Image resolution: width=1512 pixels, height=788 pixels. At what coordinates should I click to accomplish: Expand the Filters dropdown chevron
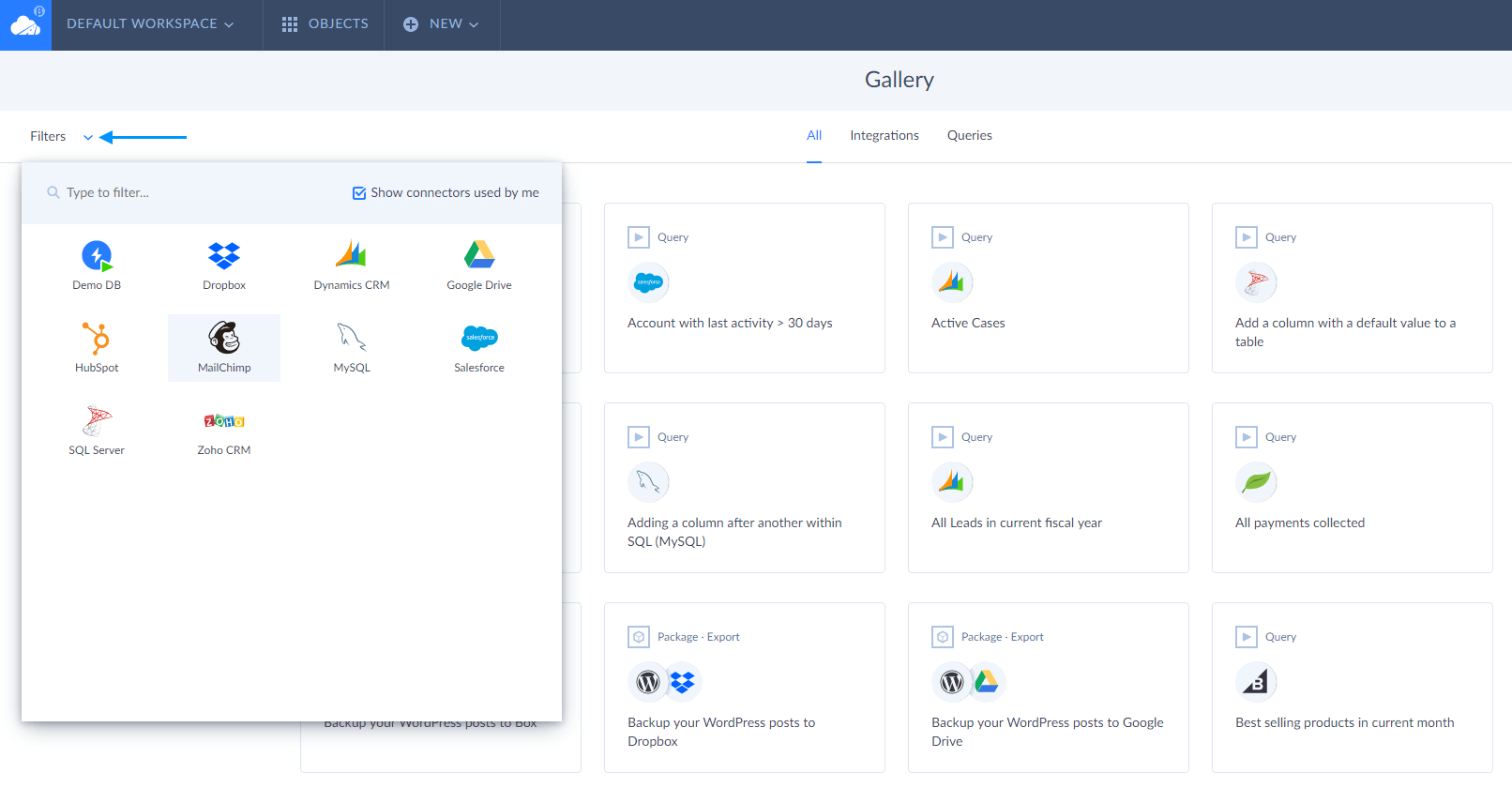click(88, 137)
